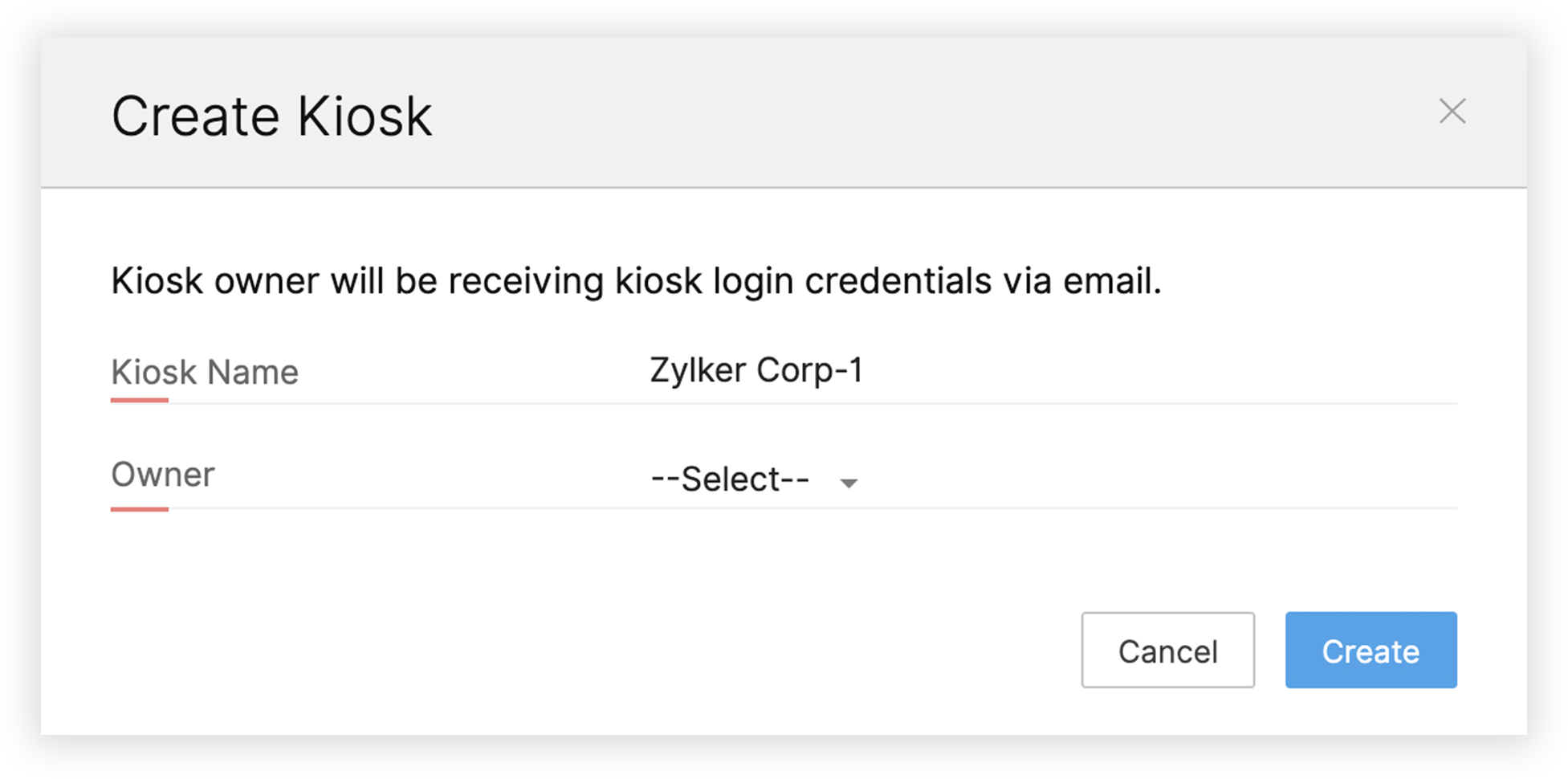Click the Kiosk Name input field
The height and width of the screenshot is (779, 1568).
[x=1052, y=371]
